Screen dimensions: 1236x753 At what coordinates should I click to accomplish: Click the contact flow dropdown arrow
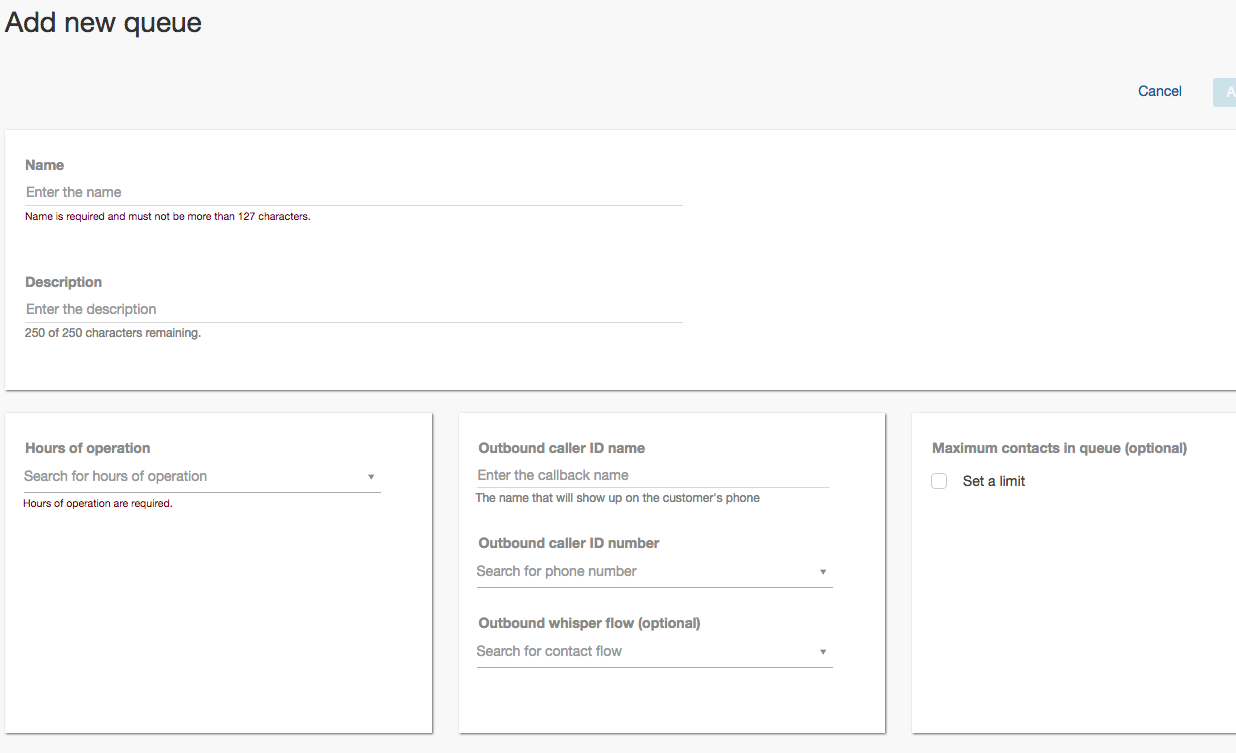click(823, 652)
